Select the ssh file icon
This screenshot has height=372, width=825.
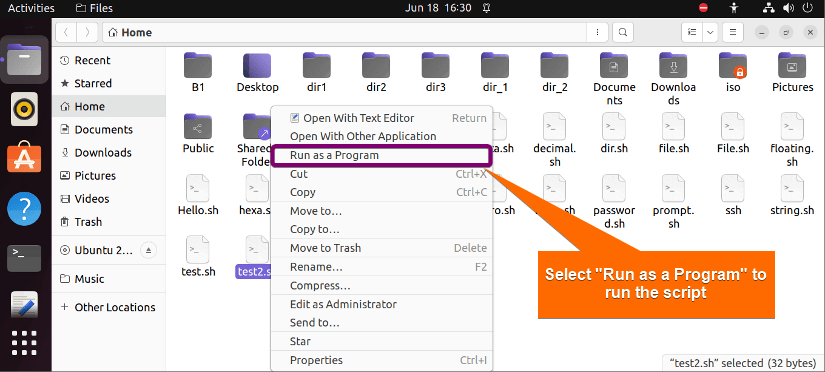pyautogui.click(x=733, y=188)
